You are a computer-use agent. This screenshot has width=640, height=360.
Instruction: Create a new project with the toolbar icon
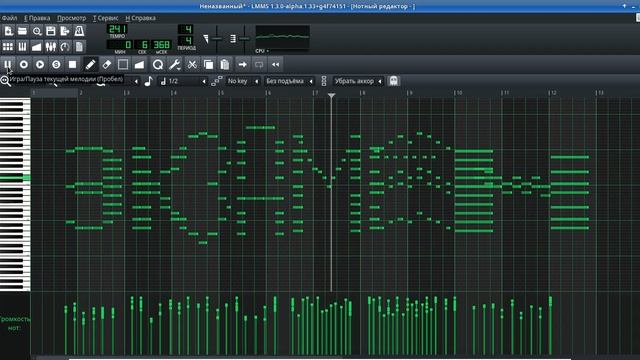8,31
